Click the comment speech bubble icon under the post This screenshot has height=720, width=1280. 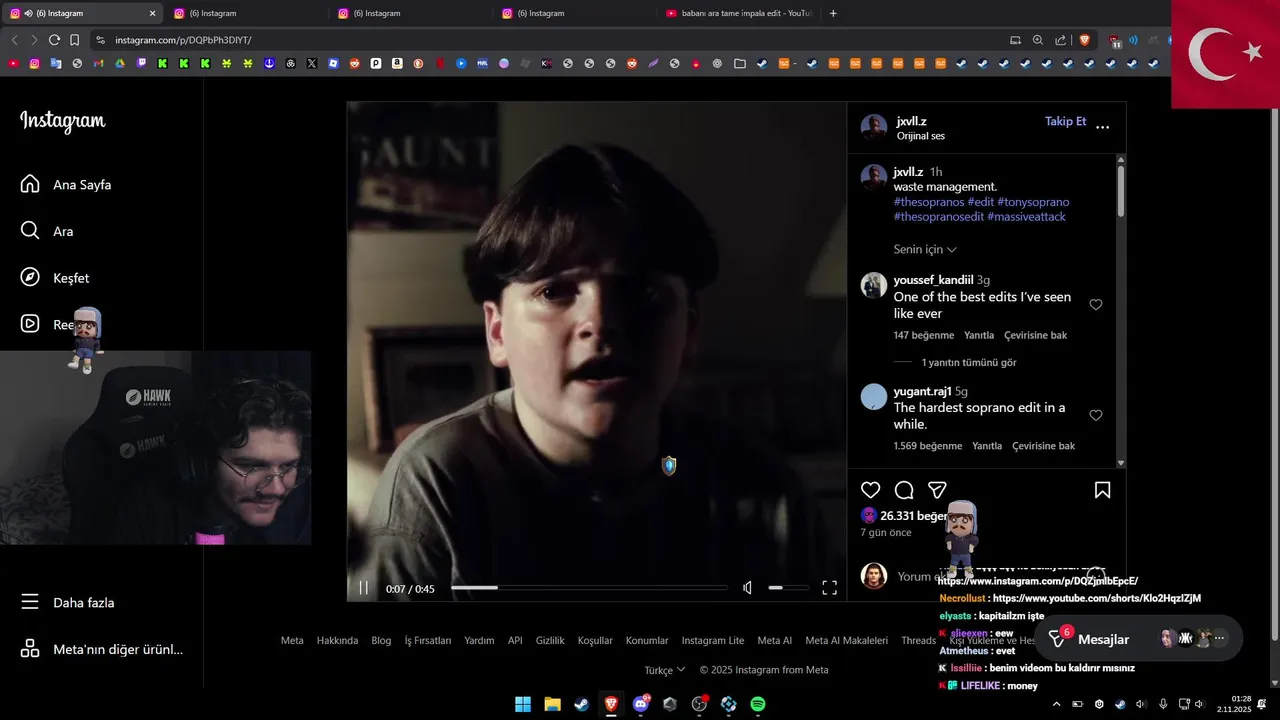coord(904,490)
